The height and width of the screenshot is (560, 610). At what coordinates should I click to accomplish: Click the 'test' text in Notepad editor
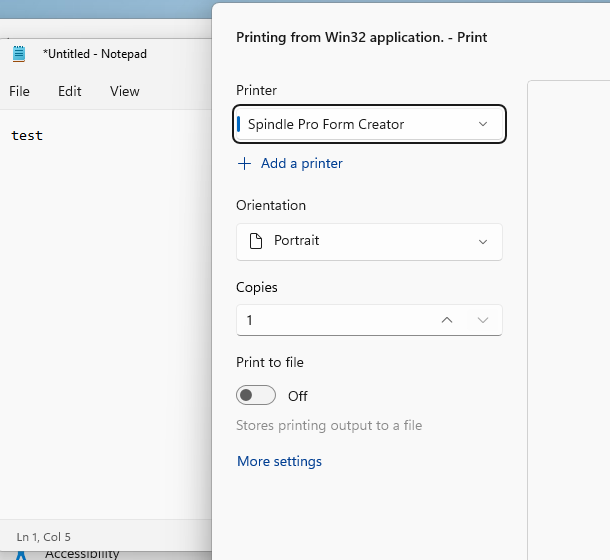(27, 135)
